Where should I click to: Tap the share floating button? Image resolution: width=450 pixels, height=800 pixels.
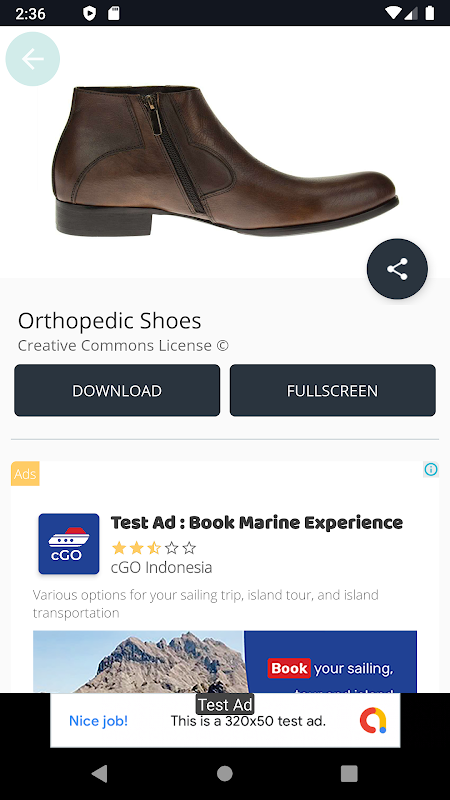coord(397,269)
